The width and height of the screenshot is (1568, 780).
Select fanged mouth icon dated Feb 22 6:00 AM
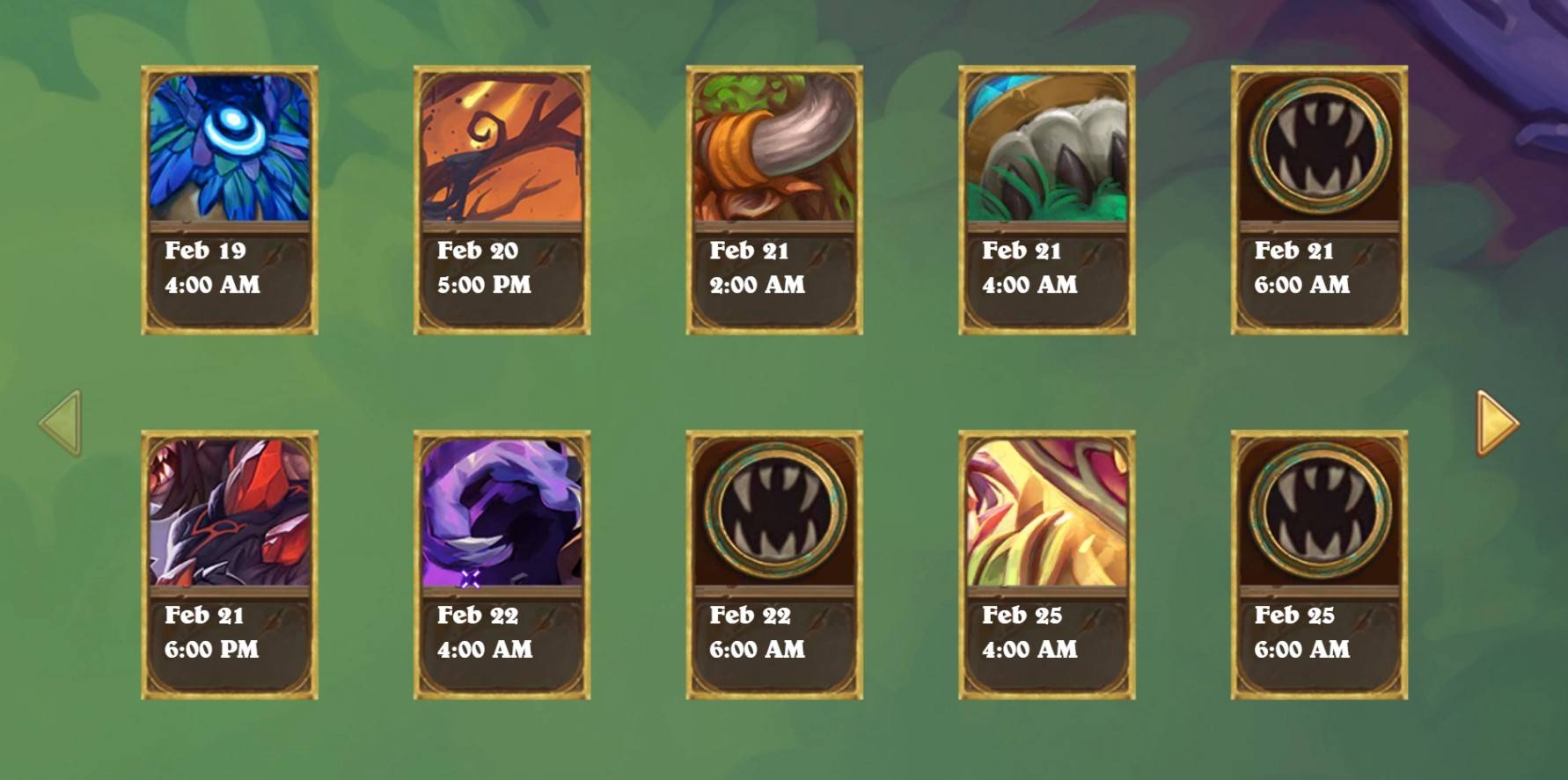pos(774,510)
